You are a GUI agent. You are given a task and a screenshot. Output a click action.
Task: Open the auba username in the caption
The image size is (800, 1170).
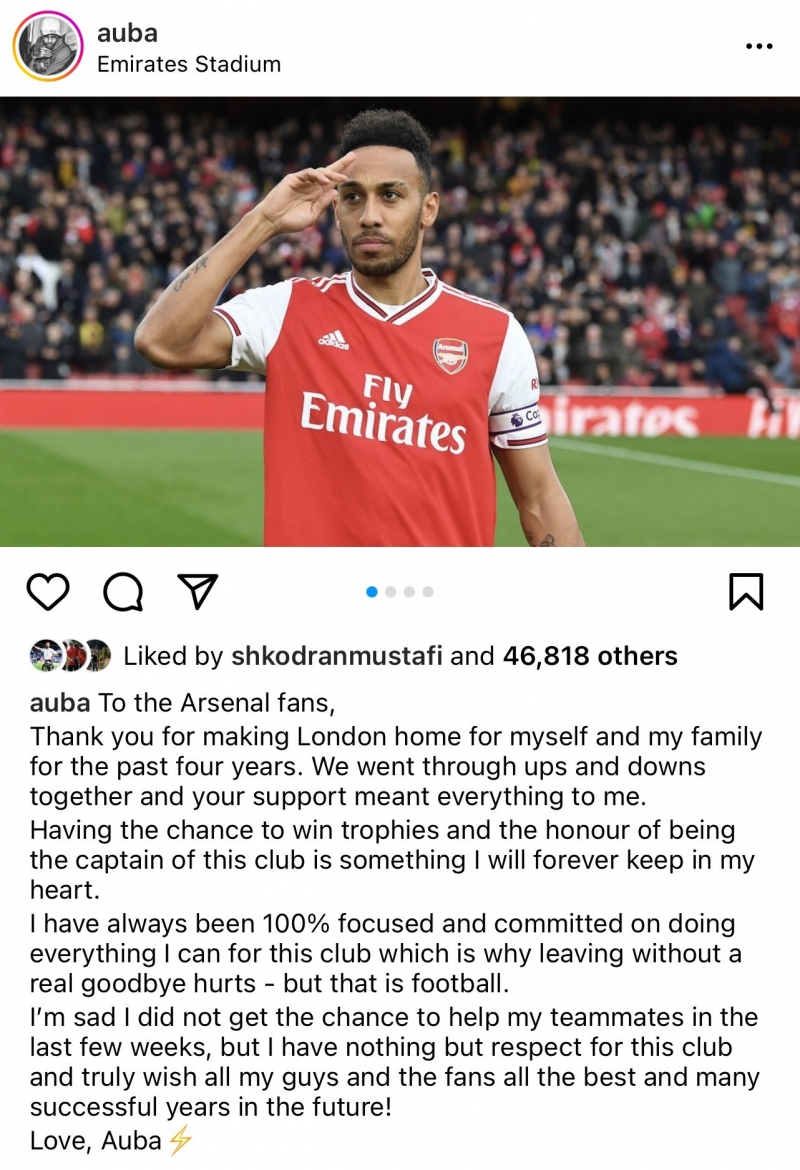[60, 703]
